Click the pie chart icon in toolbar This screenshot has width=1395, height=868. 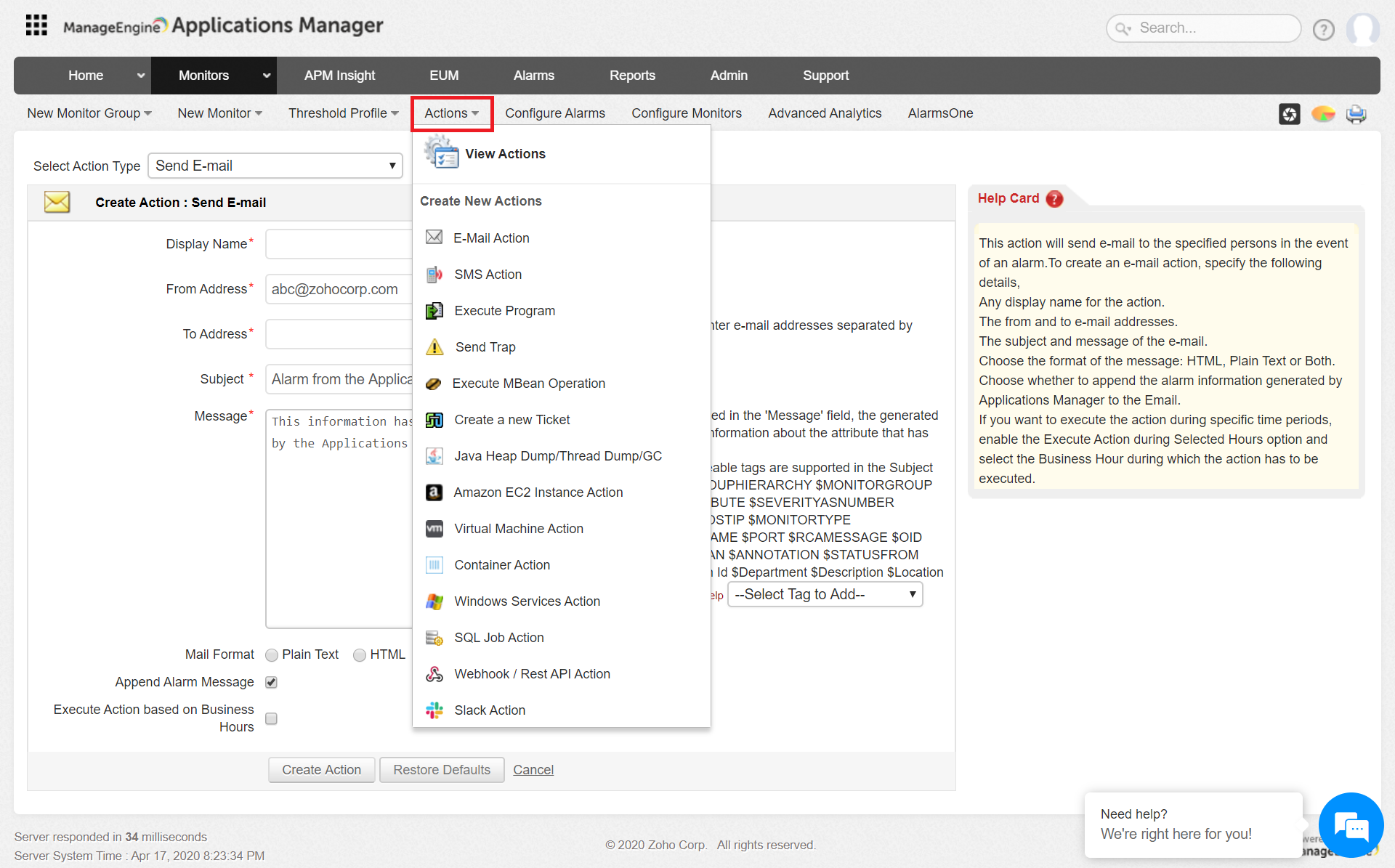(x=1323, y=114)
